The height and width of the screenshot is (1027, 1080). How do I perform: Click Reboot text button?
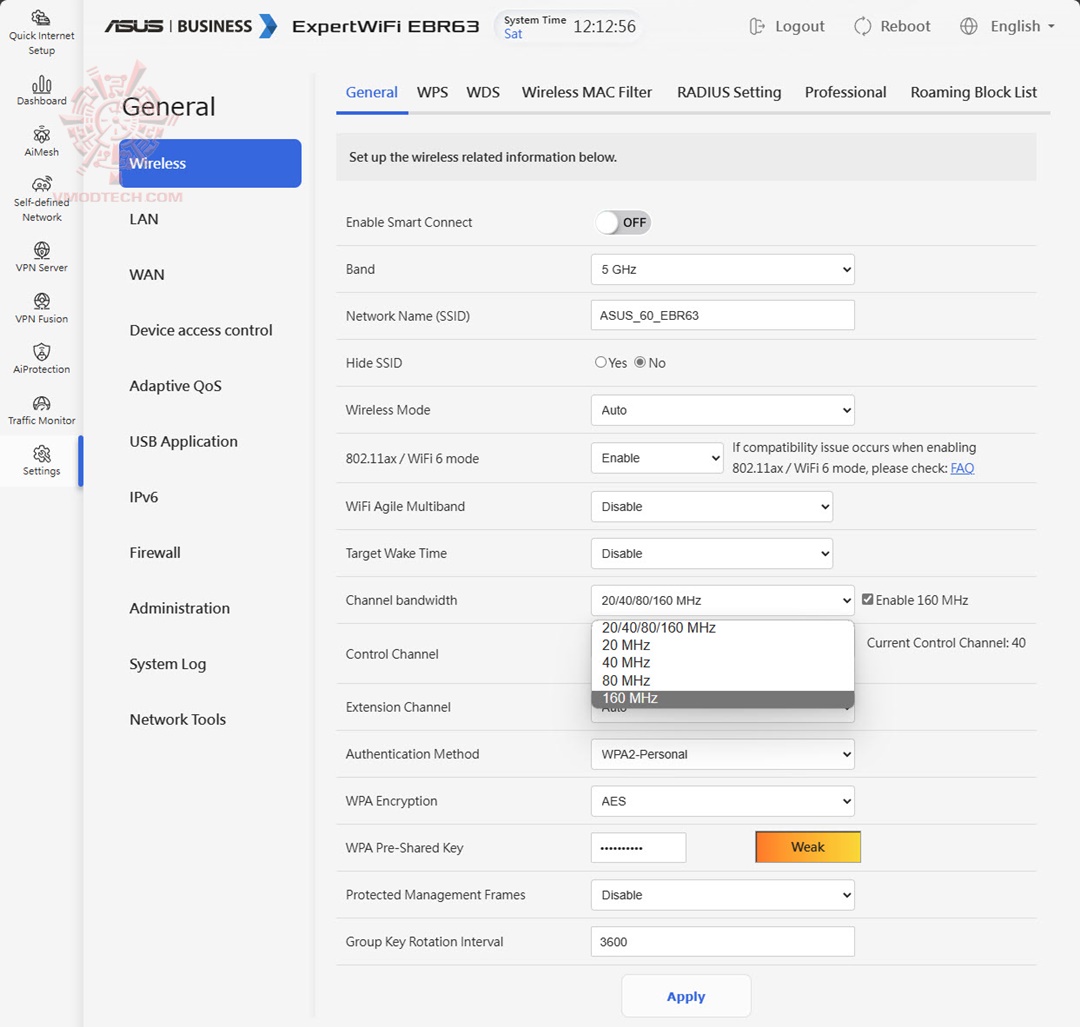point(905,26)
